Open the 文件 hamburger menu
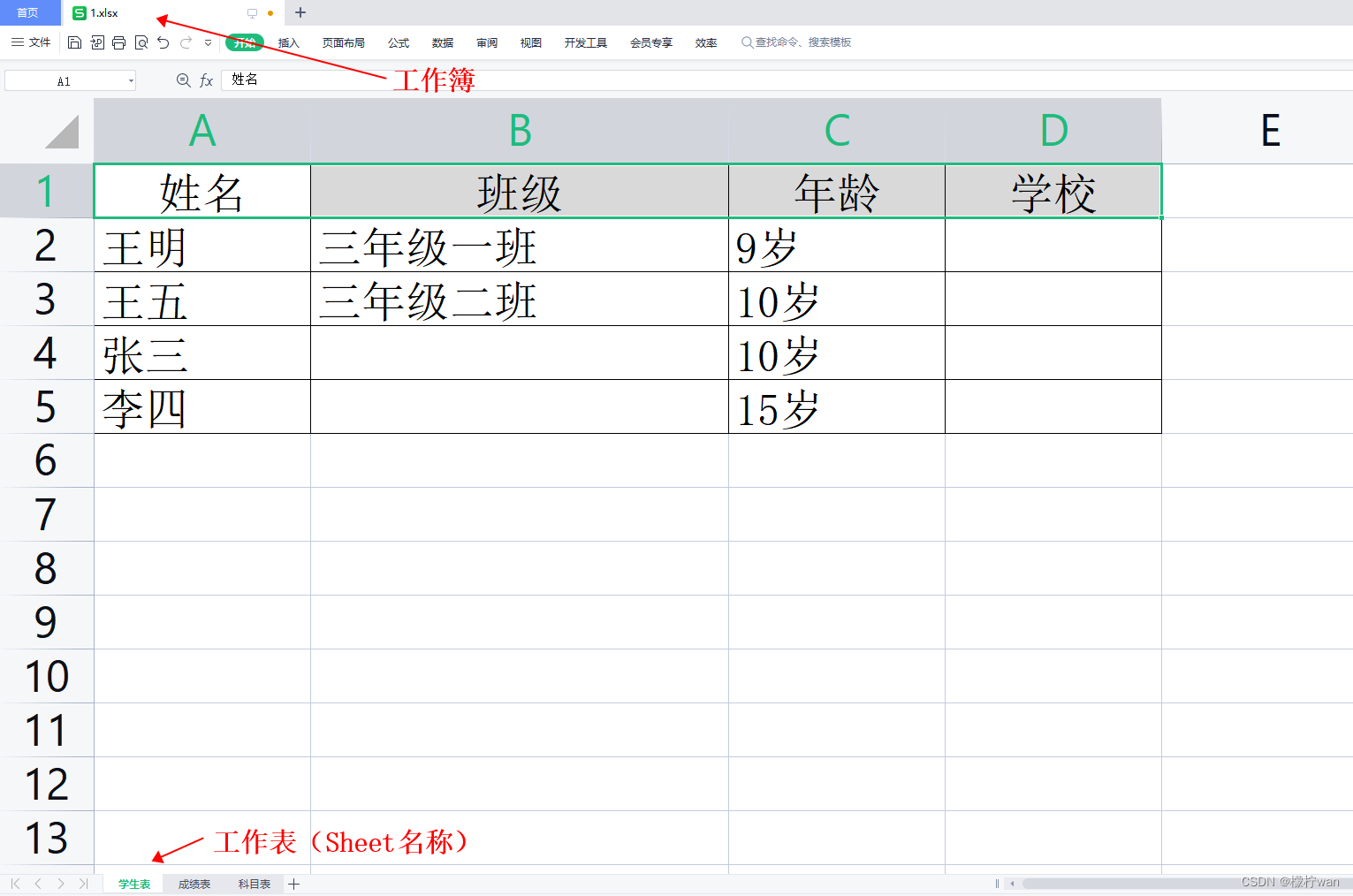This screenshot has width=1353, height=896. (x=31, y=42)
